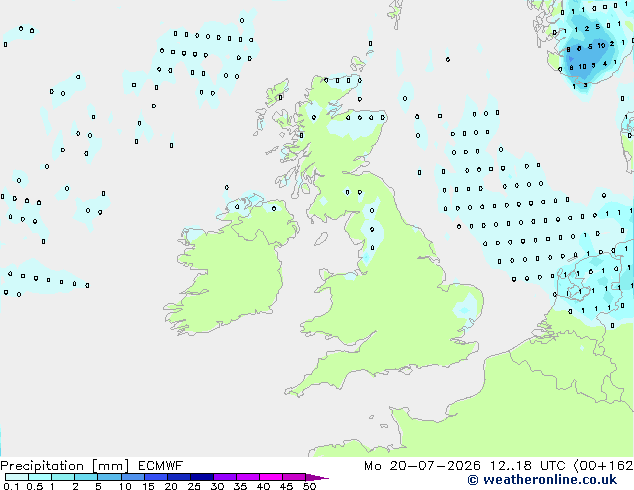Click the 'Mo' weekday label in the footer
The height and width of the screenshot is (490, 634).
click(x=372, y=466)
